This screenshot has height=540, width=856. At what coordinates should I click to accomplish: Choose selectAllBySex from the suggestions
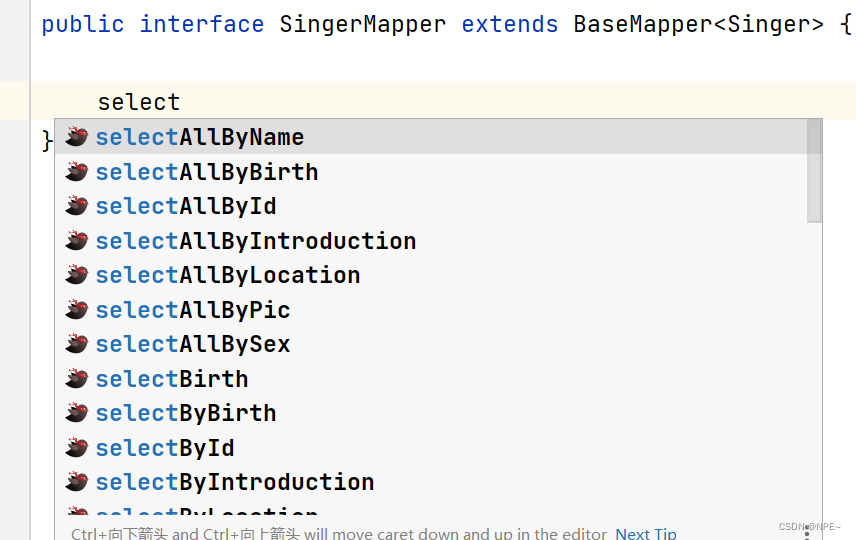point(431,344)
